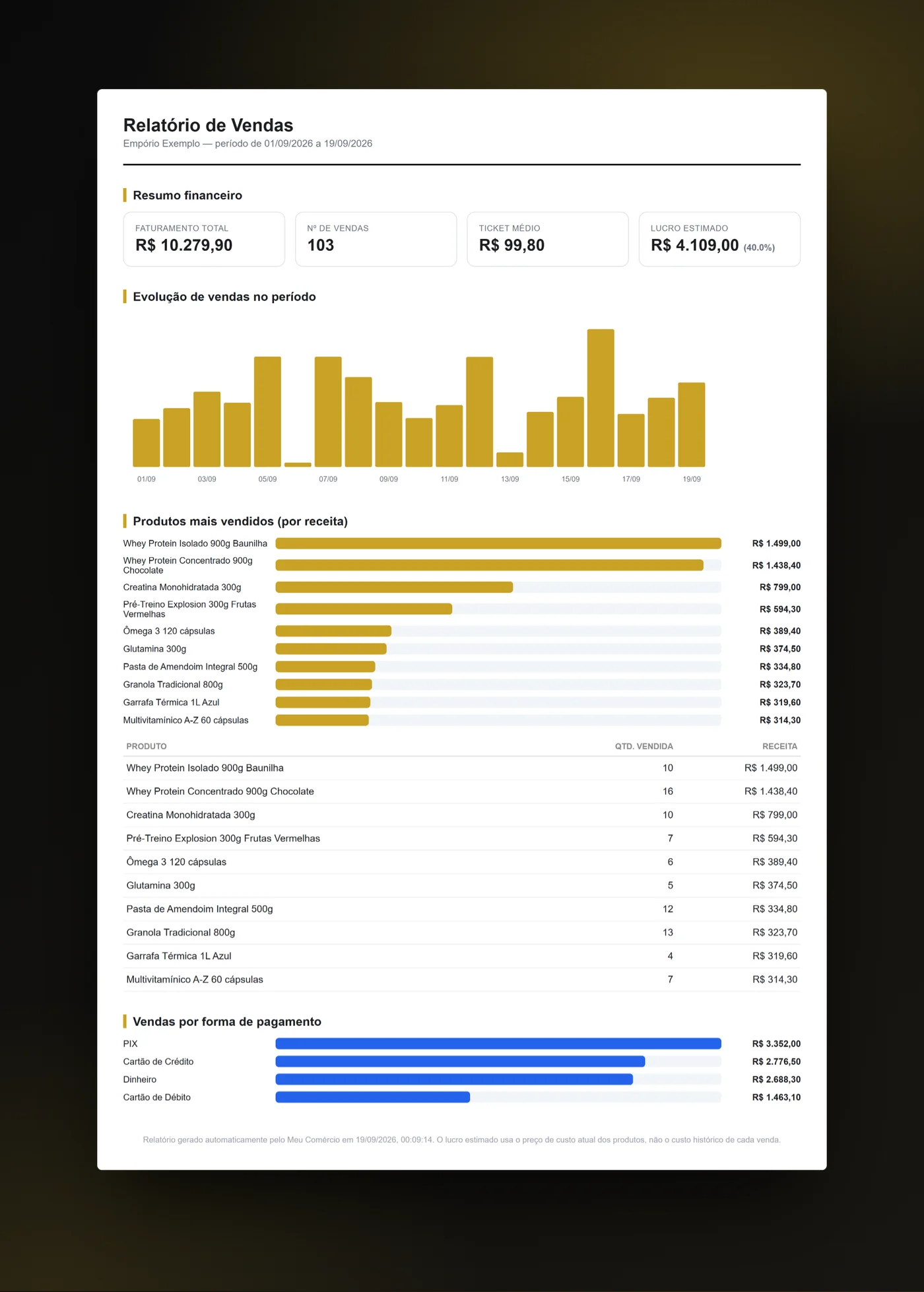This screenshot has width=924, height=1292.
Task: Click the "PRODUTO" column header
Action: click(x=147, y=747)
